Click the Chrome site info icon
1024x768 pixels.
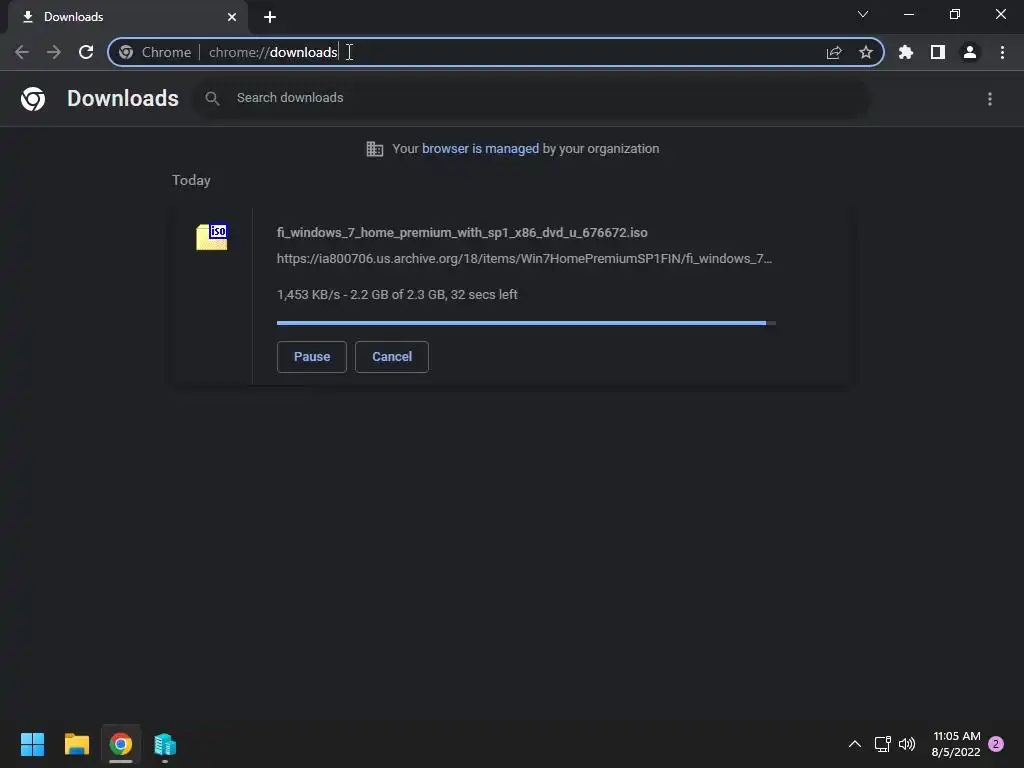126,52
